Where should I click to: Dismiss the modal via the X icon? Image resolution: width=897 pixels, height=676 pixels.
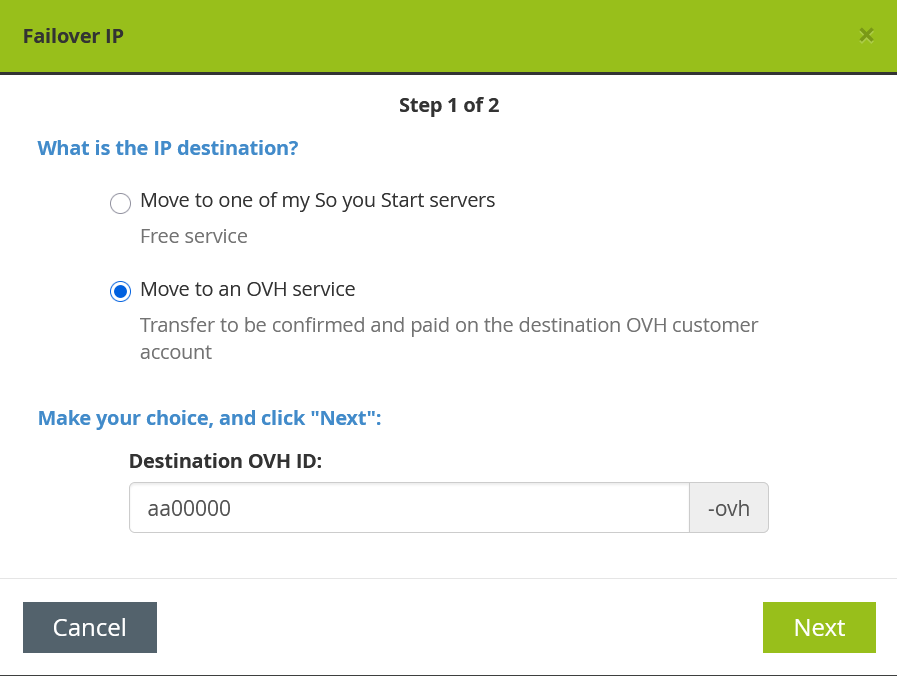pos(866,35)
